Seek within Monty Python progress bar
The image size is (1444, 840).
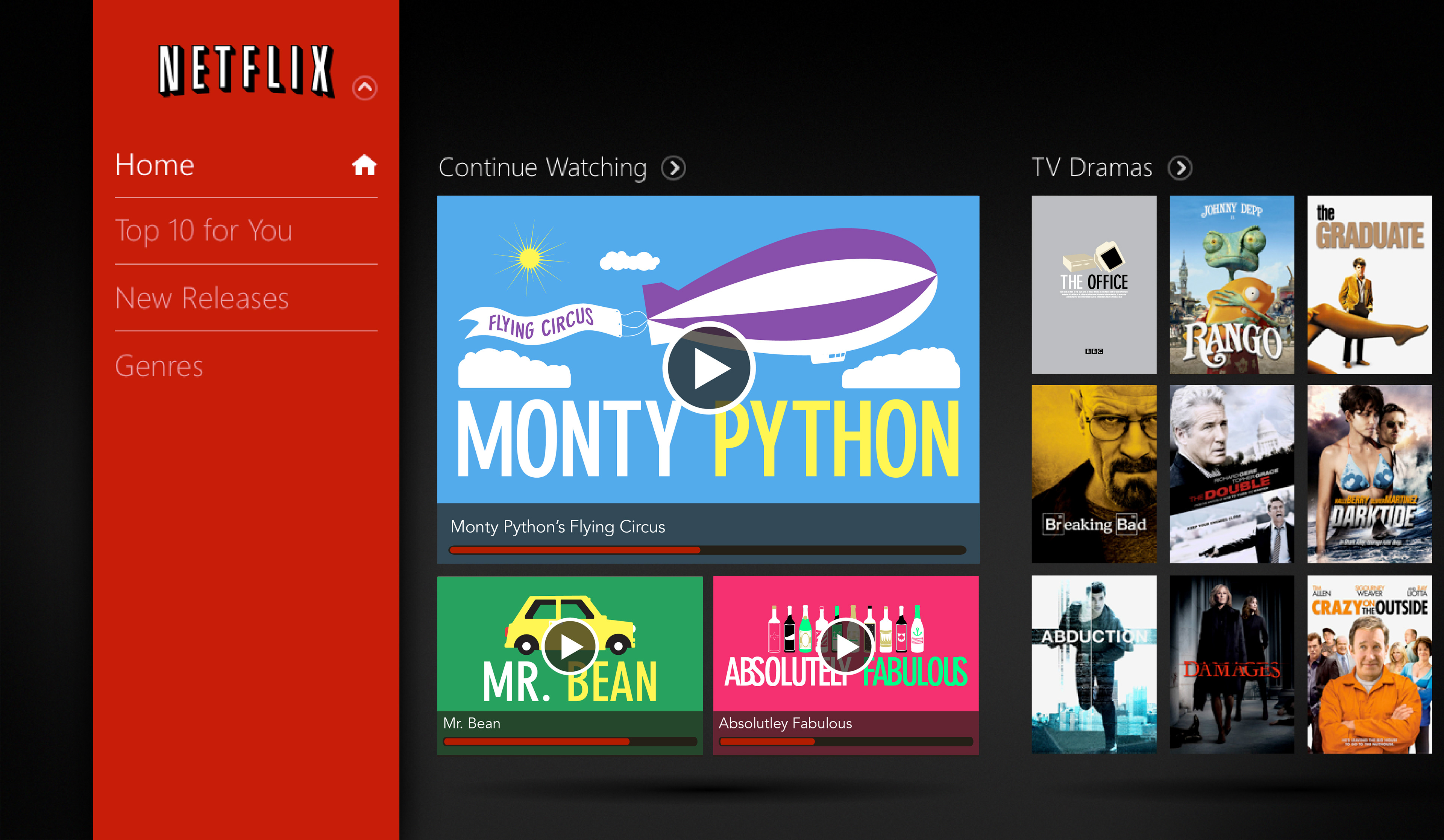point(708,550)
